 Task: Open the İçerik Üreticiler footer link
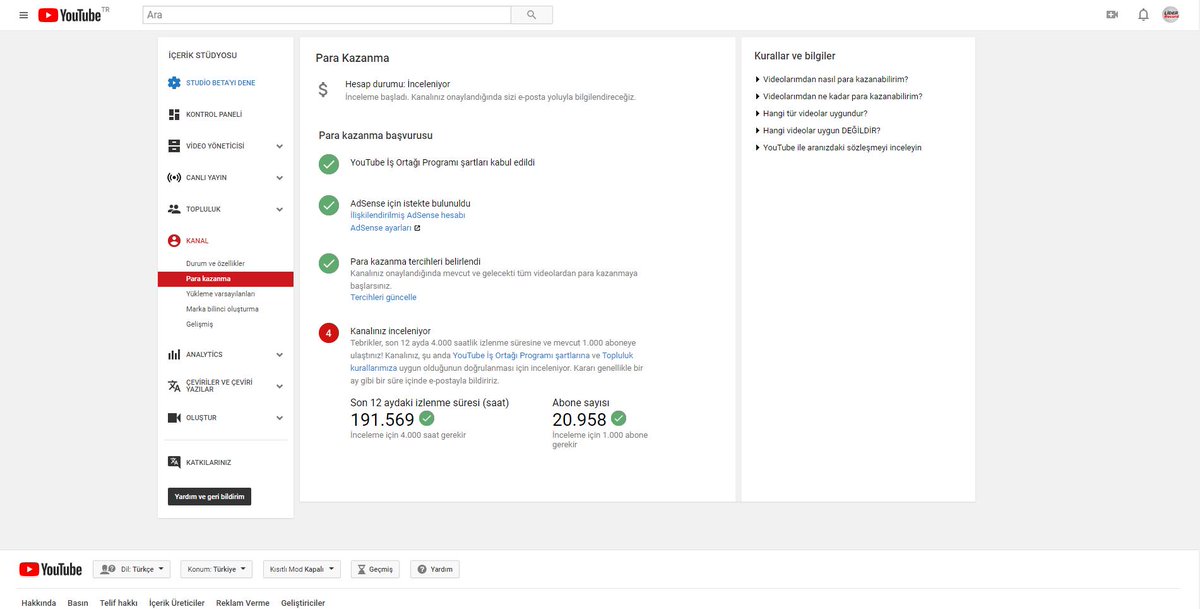[x=177, y=603]
